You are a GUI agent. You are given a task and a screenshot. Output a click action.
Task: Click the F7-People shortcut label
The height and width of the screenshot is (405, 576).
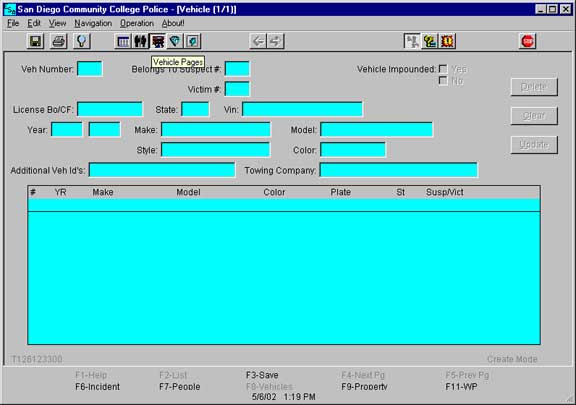click(x=180, y=387)
